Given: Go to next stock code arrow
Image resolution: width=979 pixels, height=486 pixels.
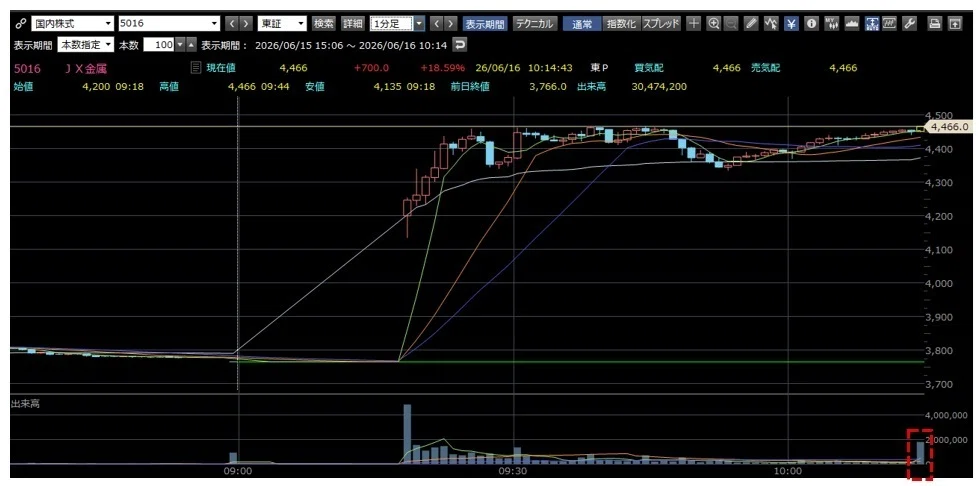Looking at the screenshot, I should [x=247, y=24].
